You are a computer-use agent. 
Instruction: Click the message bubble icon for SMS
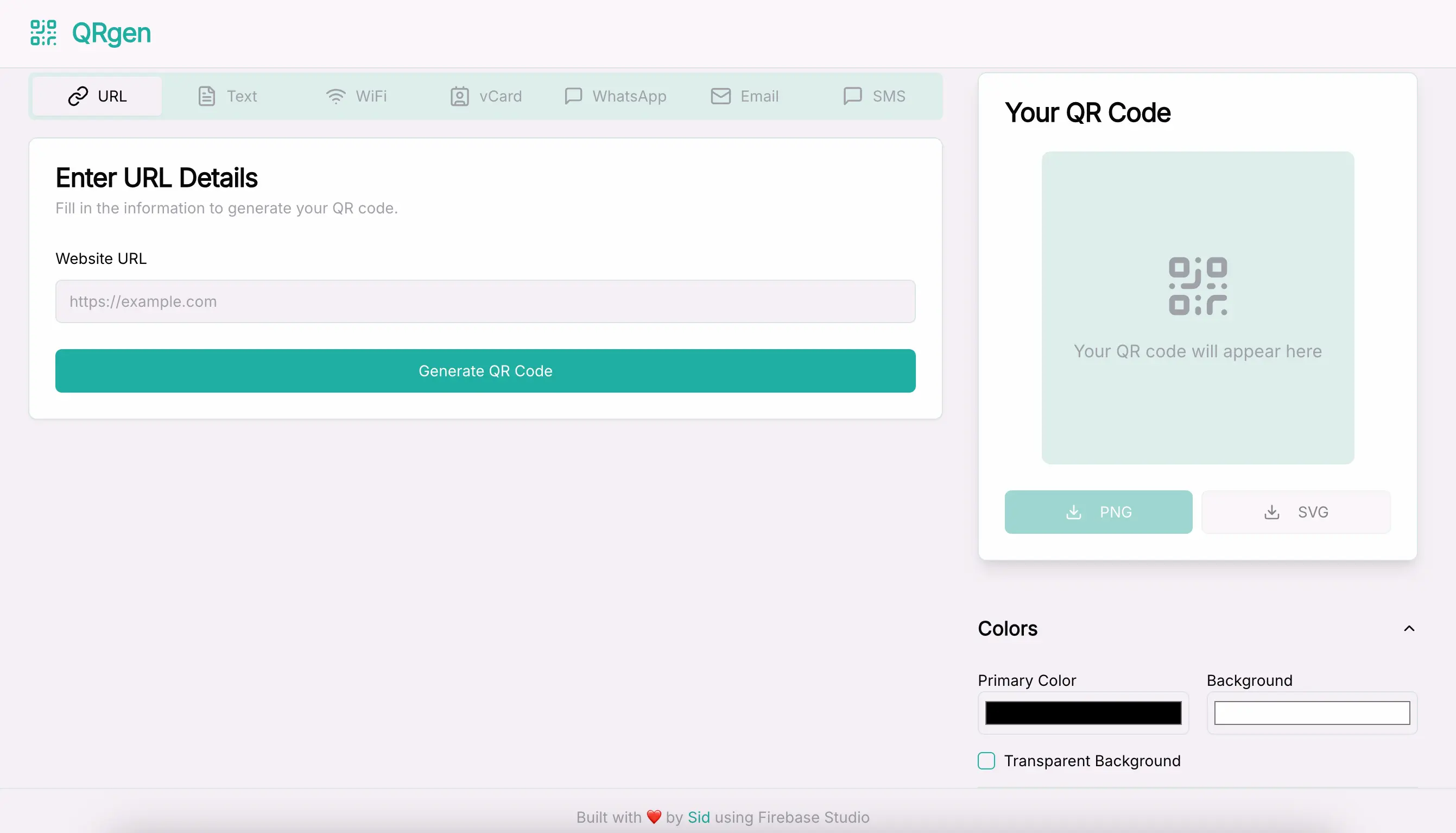click(852, 96)
